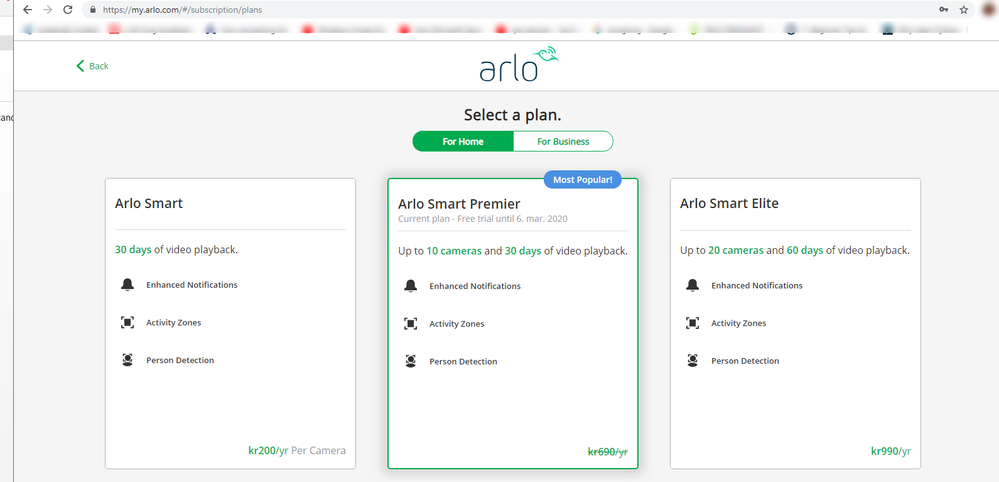Viewport: 999px width, 482px height.
Task: Click Person Detection text in Premier card
Action: 463,361
